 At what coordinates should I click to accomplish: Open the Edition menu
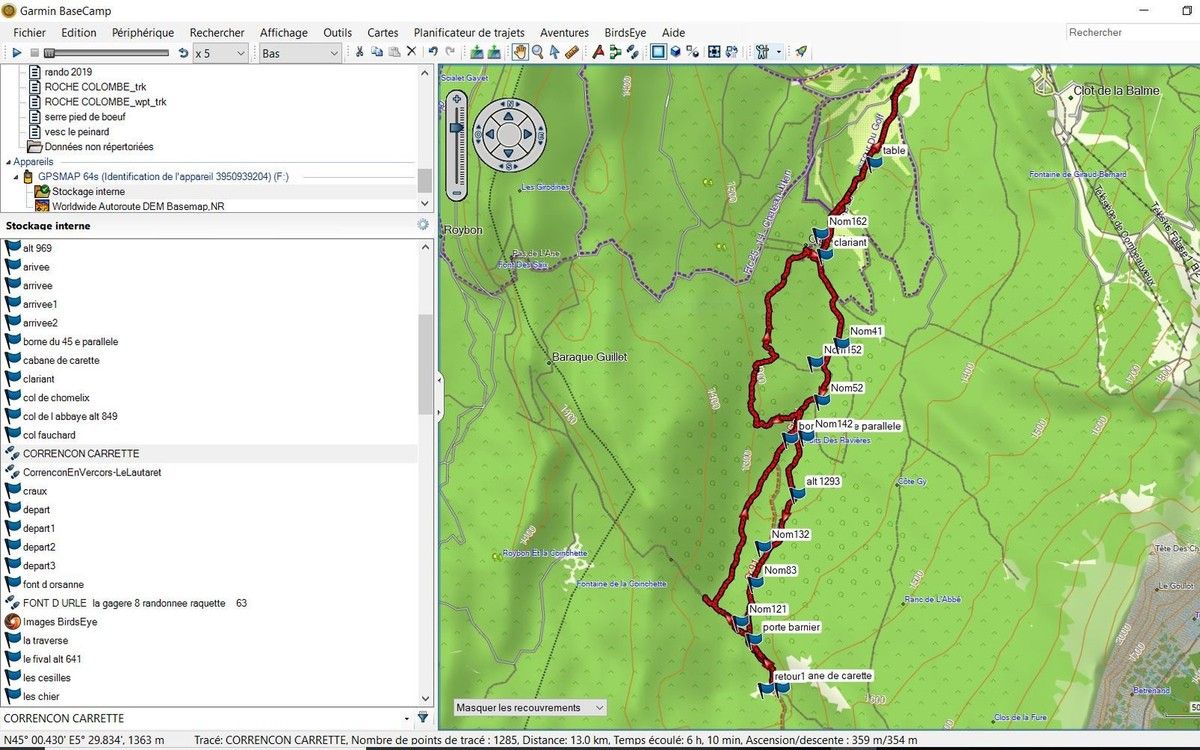[x=79, y=33]
